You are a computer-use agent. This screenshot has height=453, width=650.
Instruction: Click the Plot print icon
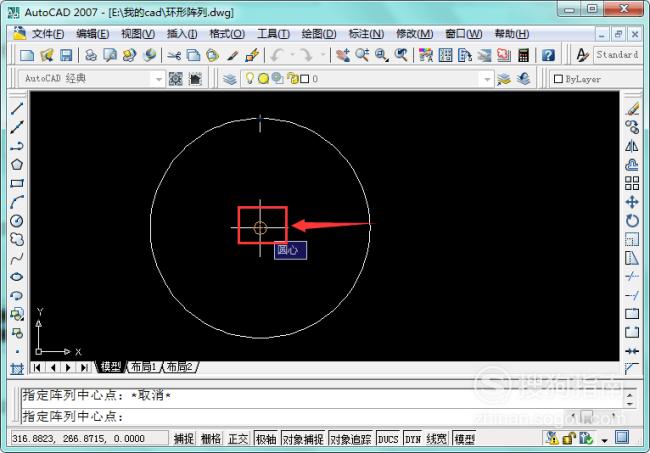tap(91, 55)
